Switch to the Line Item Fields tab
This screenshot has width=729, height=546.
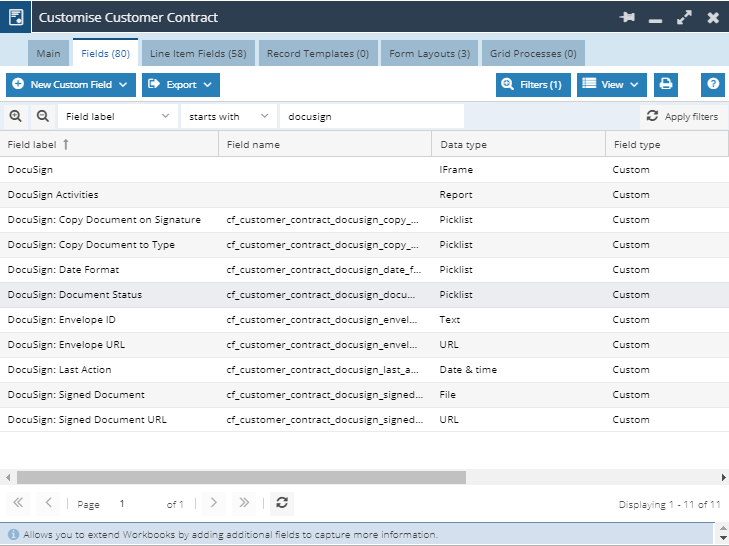pyautogui.click(x=198, y=54)
